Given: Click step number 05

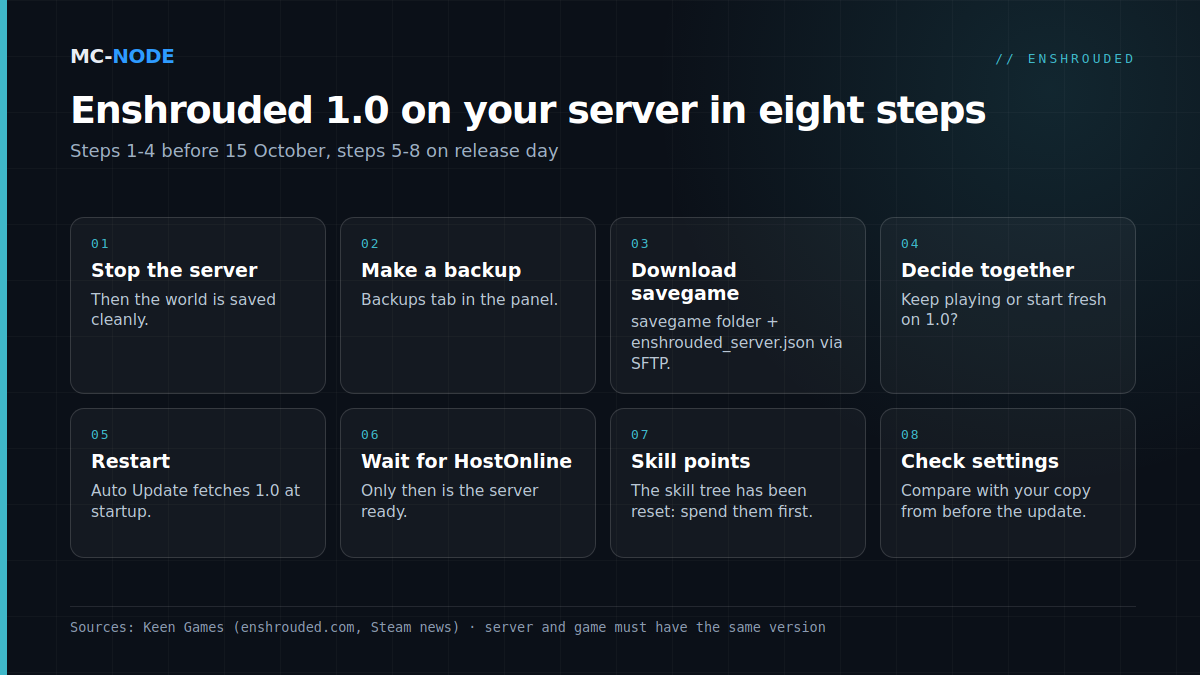Looking at the screenshot, I should 100,435.
